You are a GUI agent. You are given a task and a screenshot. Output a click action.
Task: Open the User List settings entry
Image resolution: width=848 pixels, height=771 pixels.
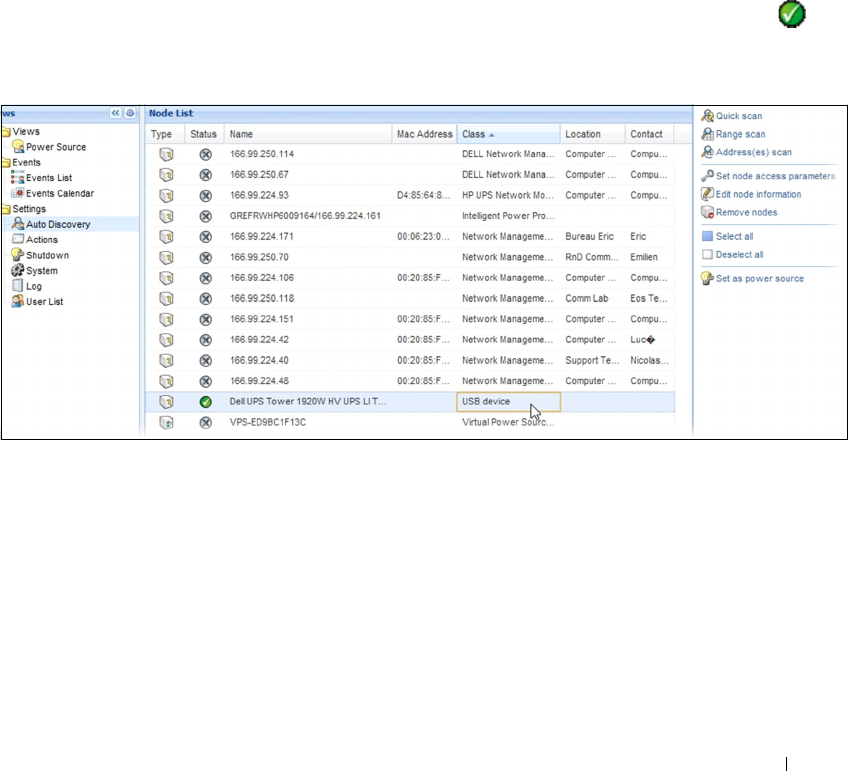[x=44, y=301]
